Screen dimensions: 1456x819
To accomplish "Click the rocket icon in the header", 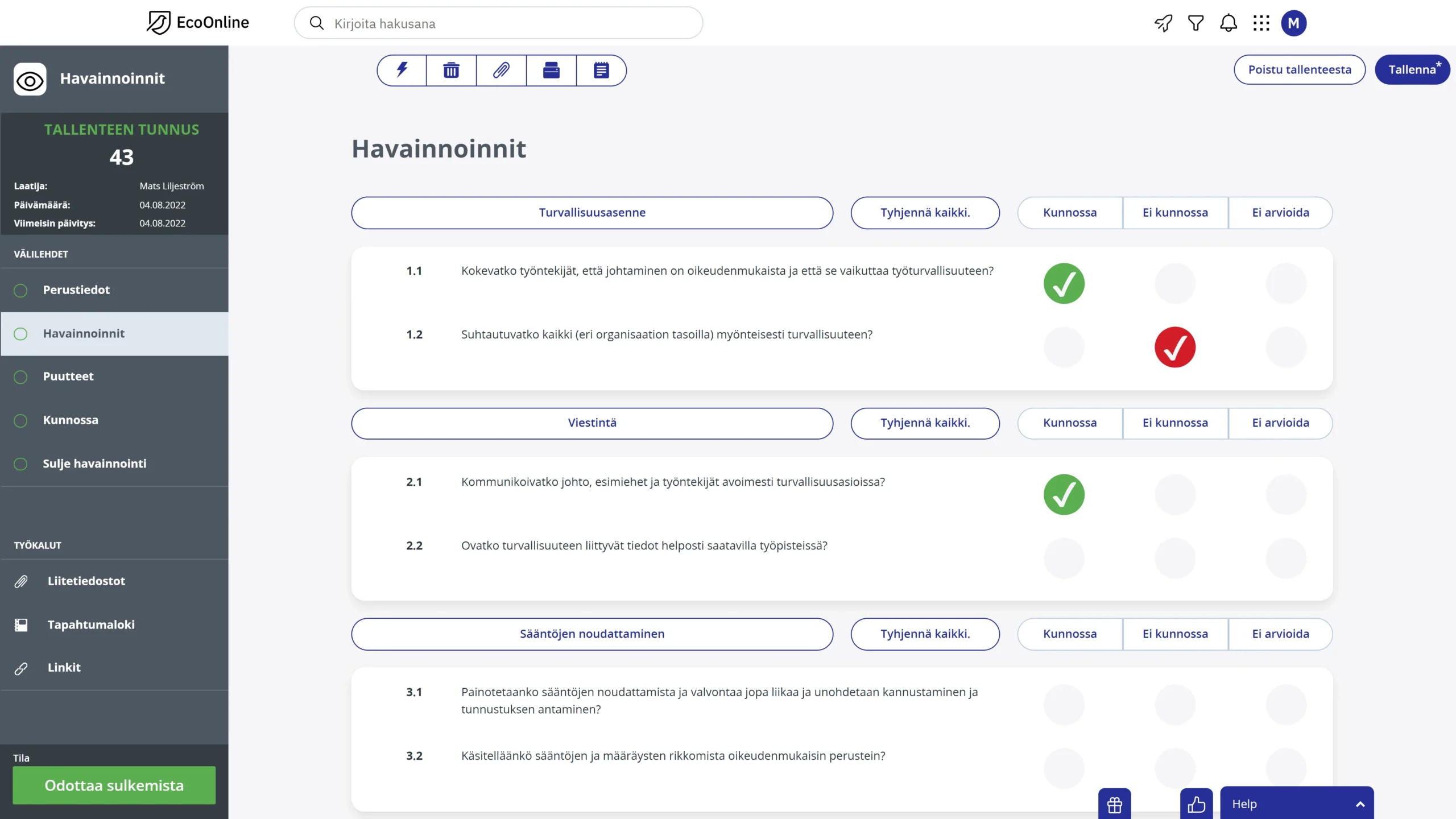I will [1163, 23].
